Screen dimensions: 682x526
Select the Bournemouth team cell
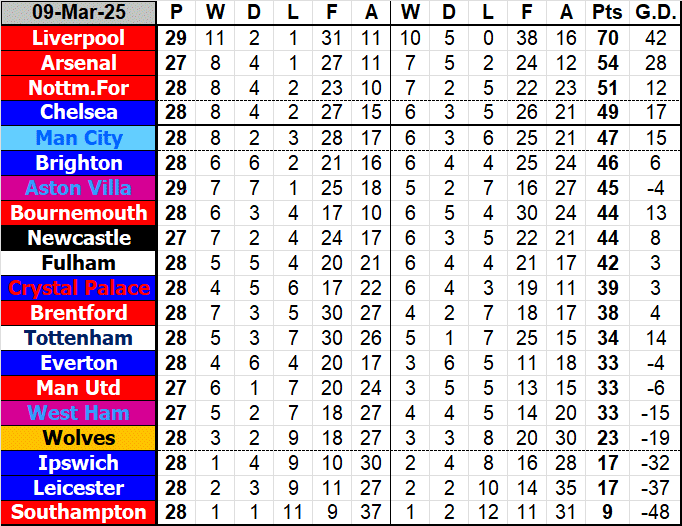pos(79,213)
